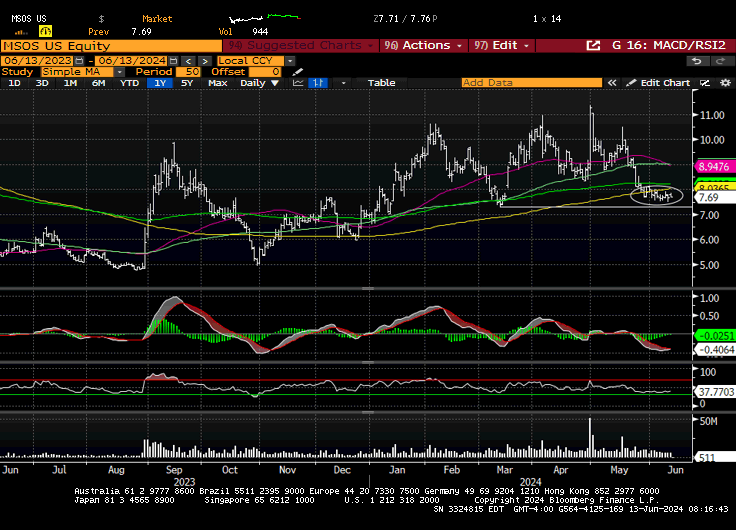Click the 11.00 price axis label
The height and width of the screenshot is (530, 736).
712,115
